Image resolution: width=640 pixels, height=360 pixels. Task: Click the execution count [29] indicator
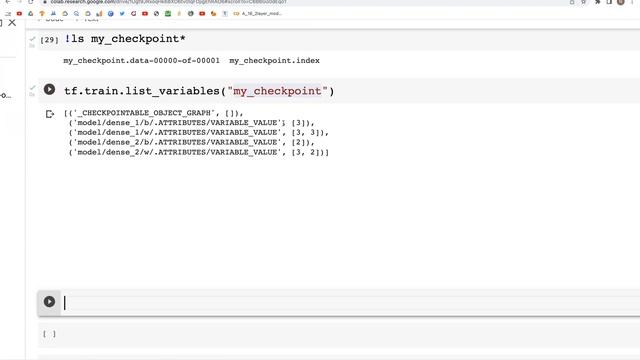[x=49, y=40]
